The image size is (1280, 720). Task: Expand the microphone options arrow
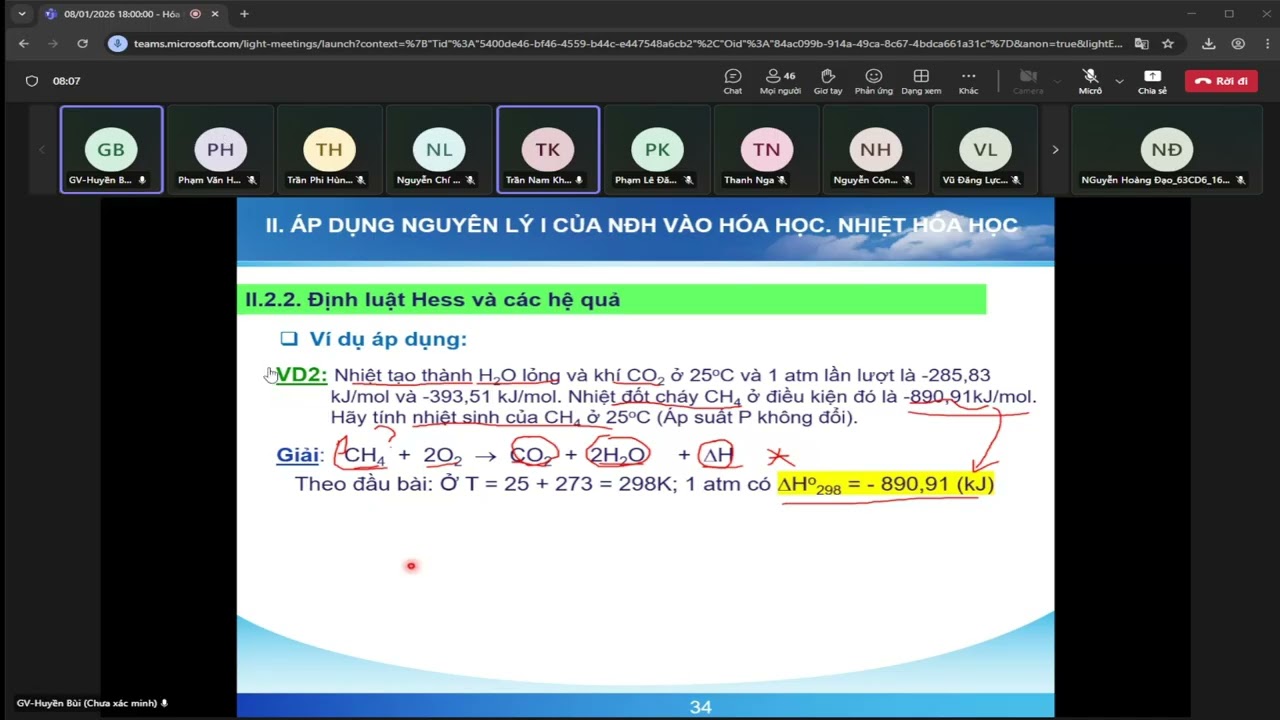click(x=1119, y=81)
